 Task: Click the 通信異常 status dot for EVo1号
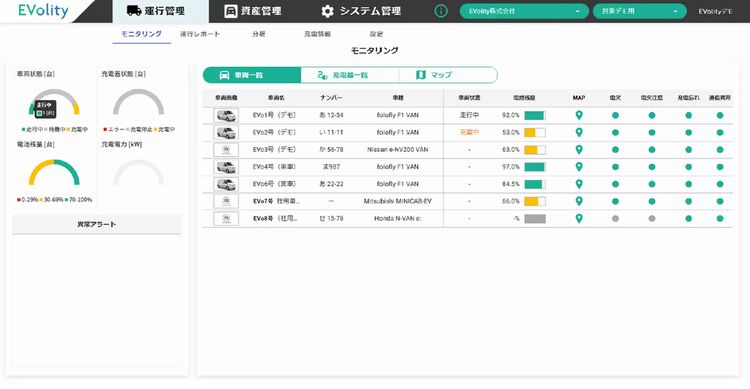(x=720, y=115)
